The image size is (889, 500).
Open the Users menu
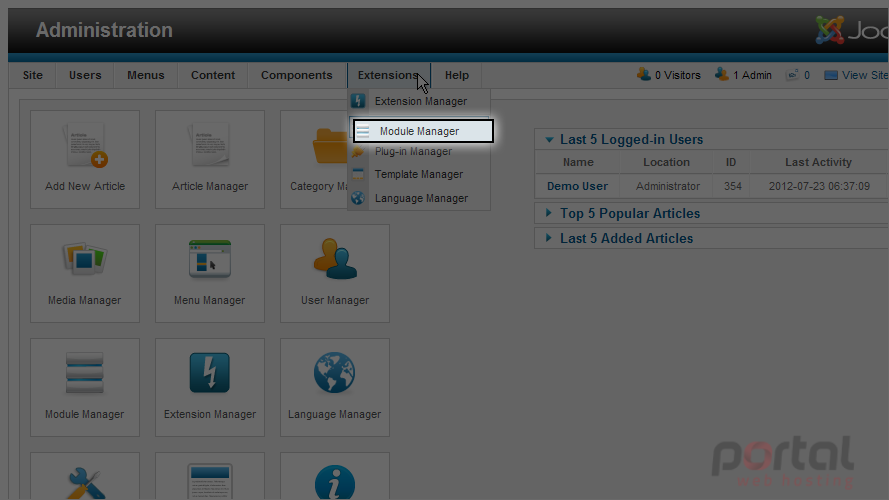(x=85, y=75)
